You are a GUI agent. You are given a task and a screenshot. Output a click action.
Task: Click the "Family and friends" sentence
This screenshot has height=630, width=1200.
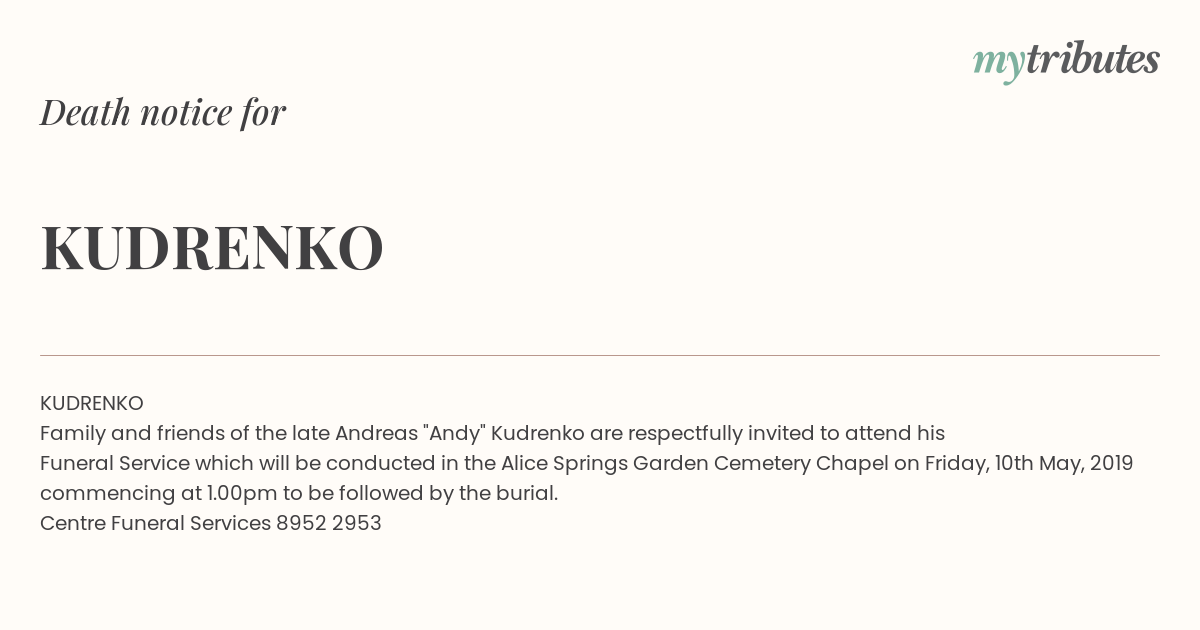(492, 433)
